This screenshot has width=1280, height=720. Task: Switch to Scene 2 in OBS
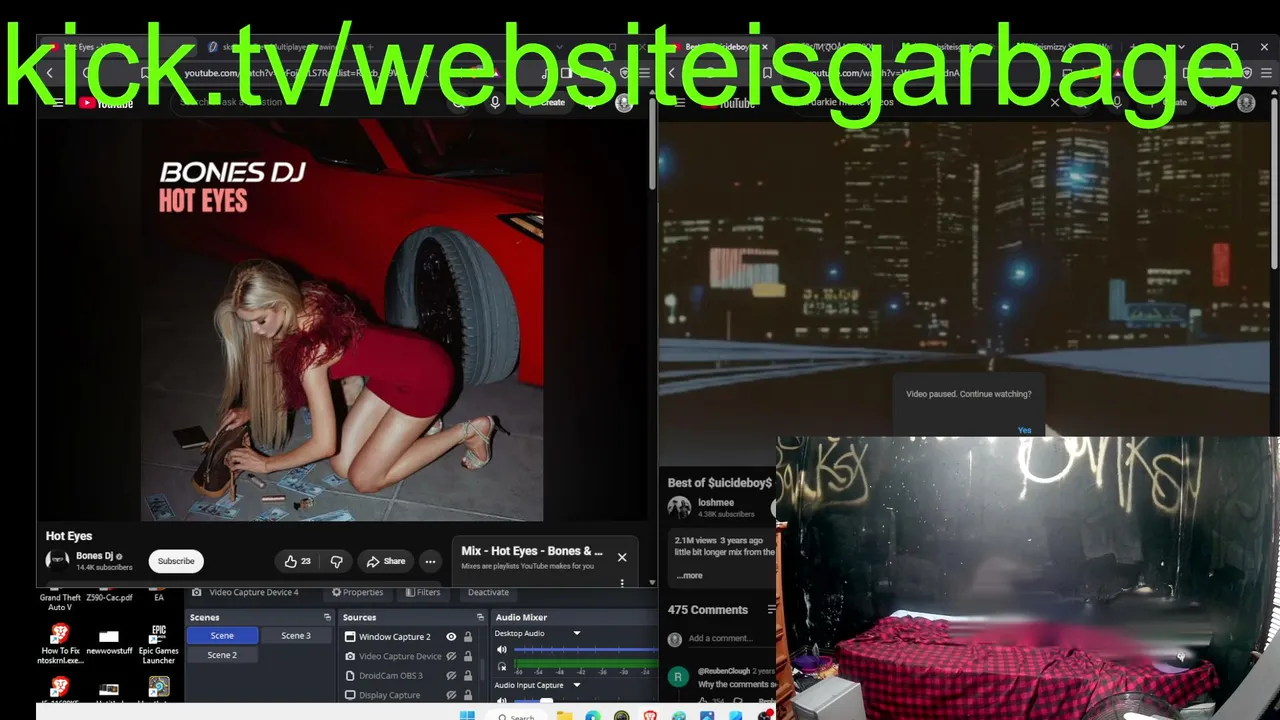point(222,655)
